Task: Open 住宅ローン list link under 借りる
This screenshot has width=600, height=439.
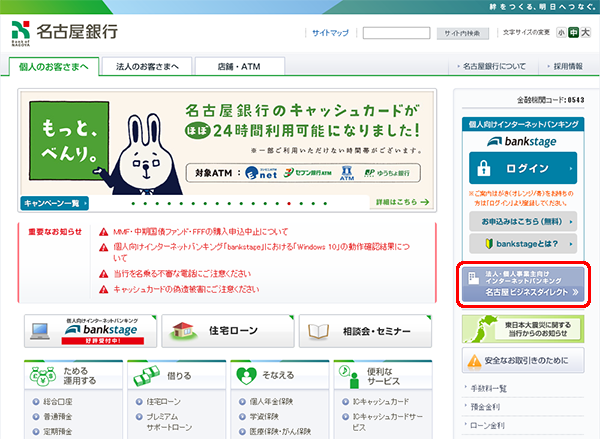Action: point(163,401)
